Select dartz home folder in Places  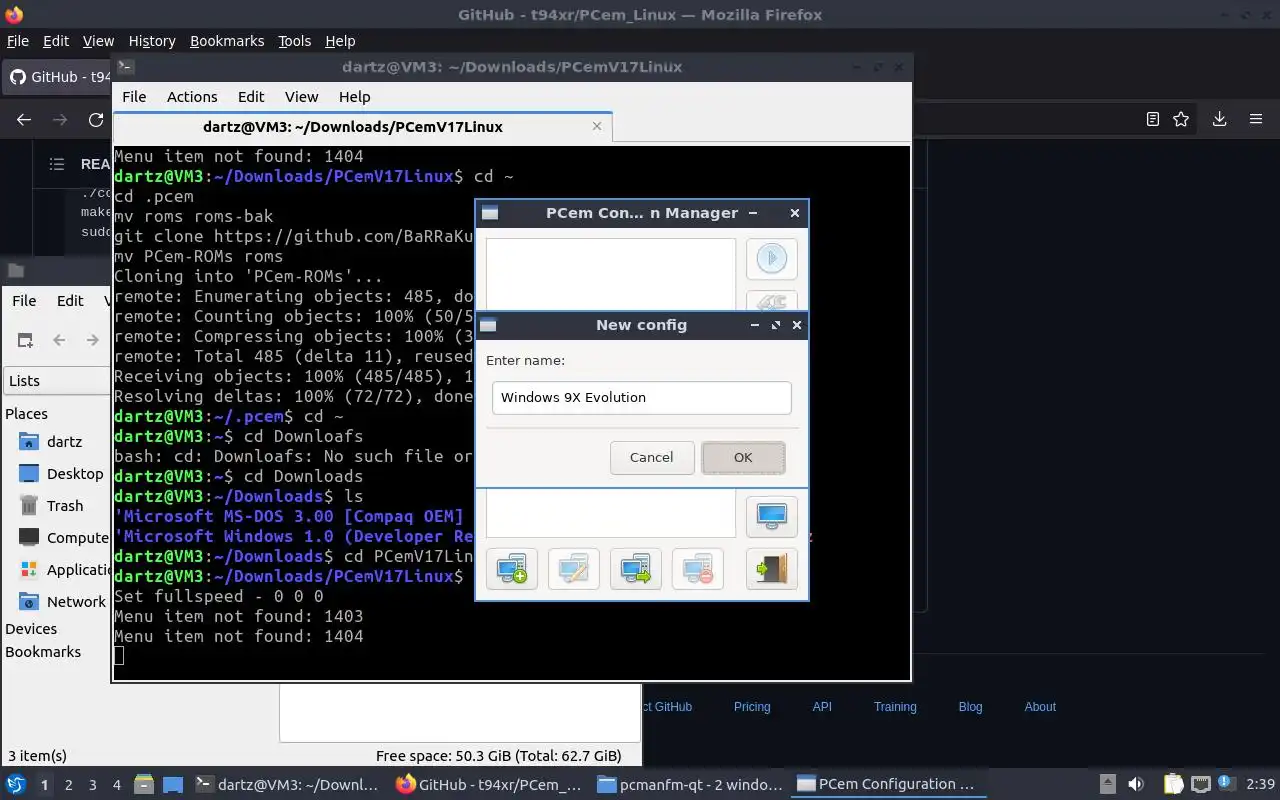tap(63, 441)
